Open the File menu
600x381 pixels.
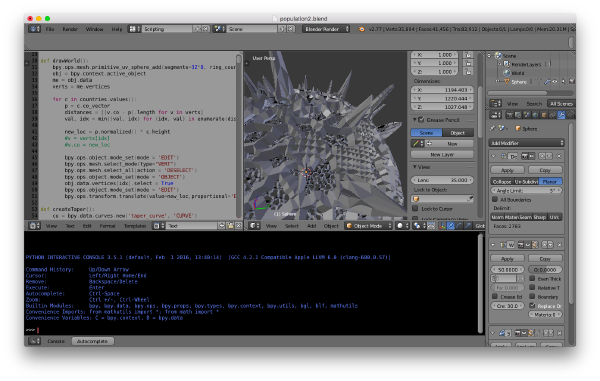[50, 29]
